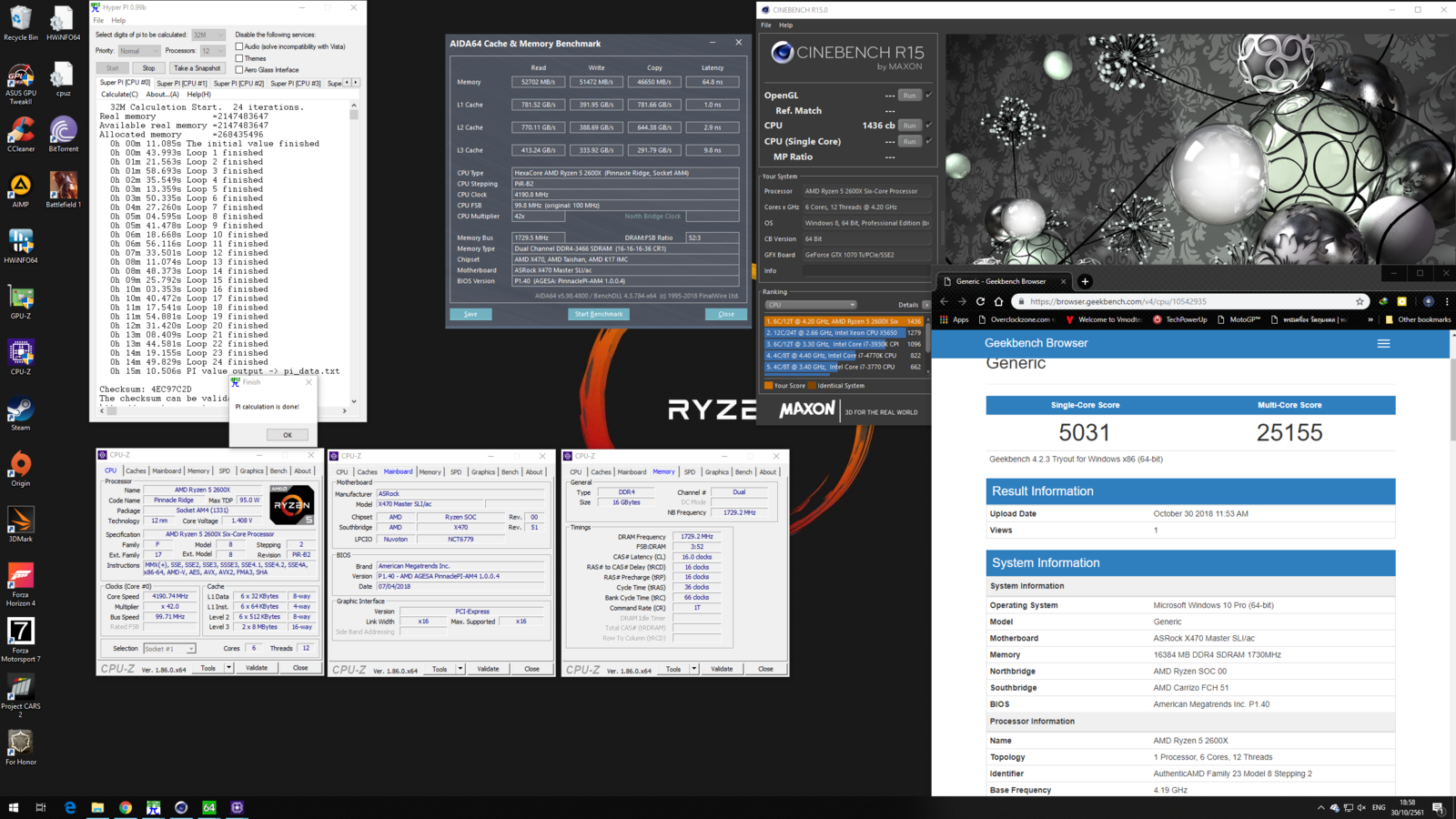Bookmark this page with the star icon
Image resolution: width=1456 pixels, height=819 pixels.
[1360, 301]
